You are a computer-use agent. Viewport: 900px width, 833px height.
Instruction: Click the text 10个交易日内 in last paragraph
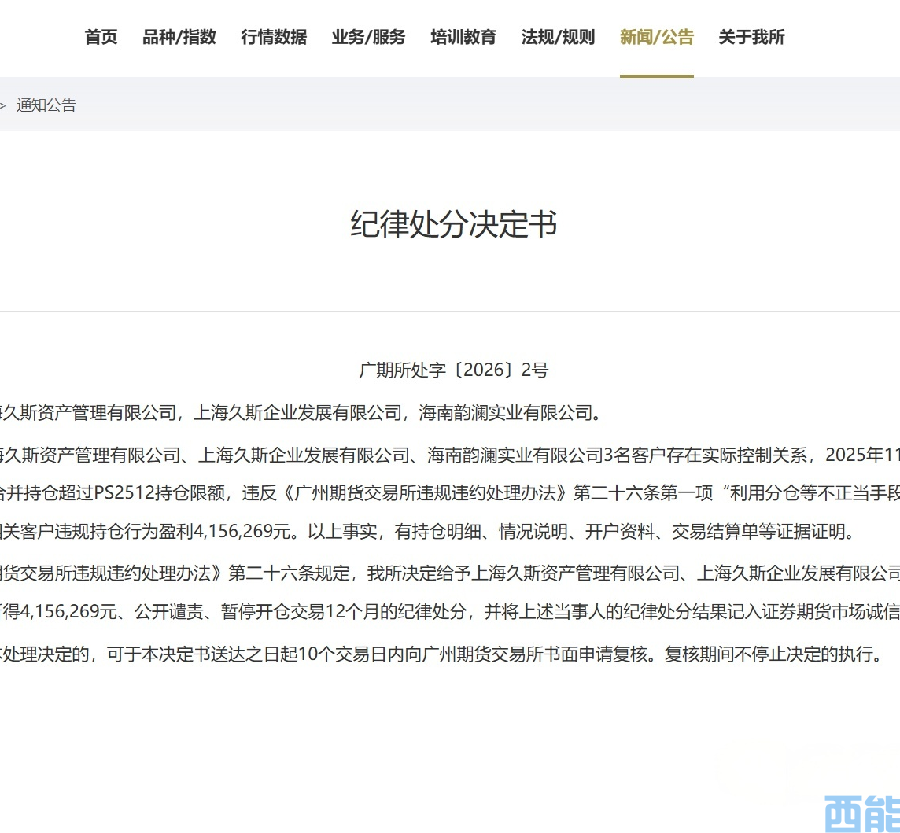point(352,654)
